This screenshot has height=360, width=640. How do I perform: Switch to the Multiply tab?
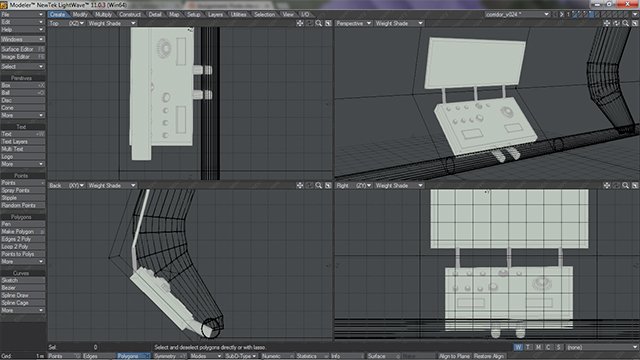103,14
